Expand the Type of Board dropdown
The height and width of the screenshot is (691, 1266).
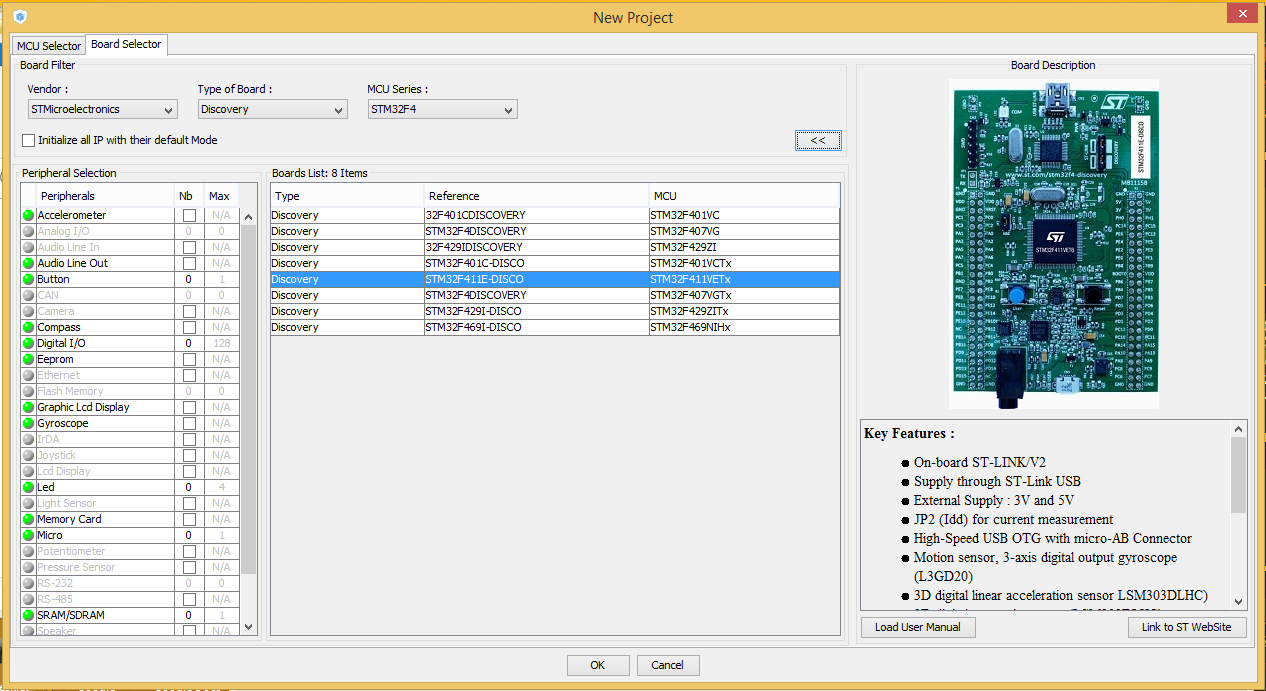tap(272, 110)
